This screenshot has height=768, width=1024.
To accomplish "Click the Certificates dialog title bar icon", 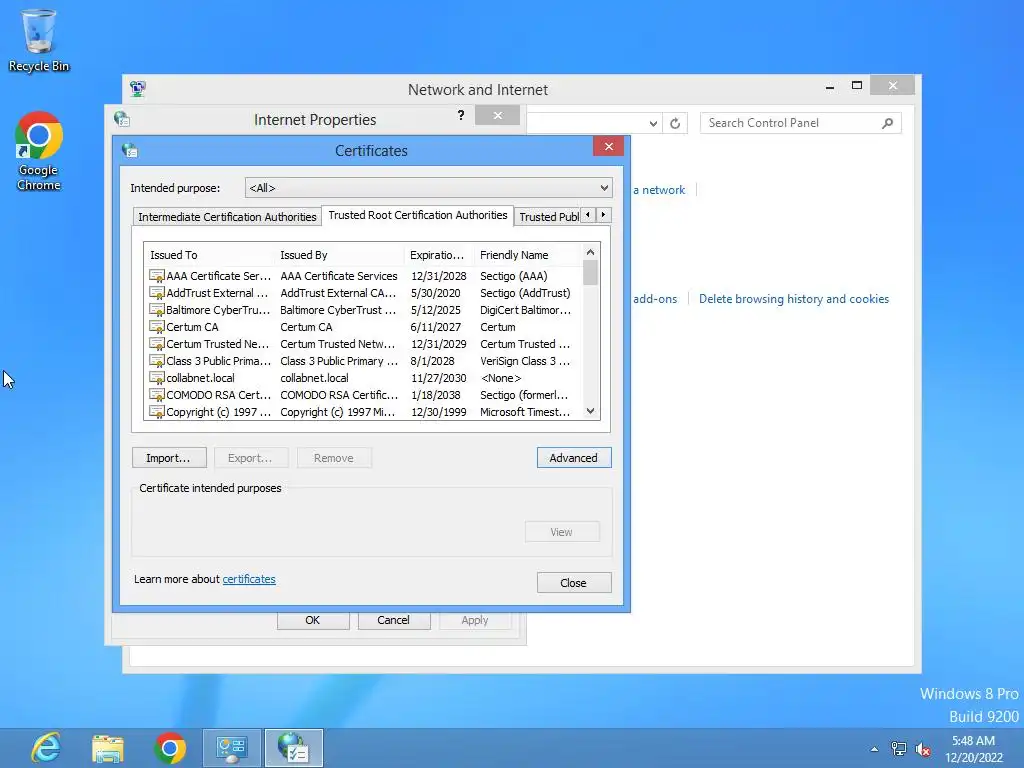I will pos(130,150).
